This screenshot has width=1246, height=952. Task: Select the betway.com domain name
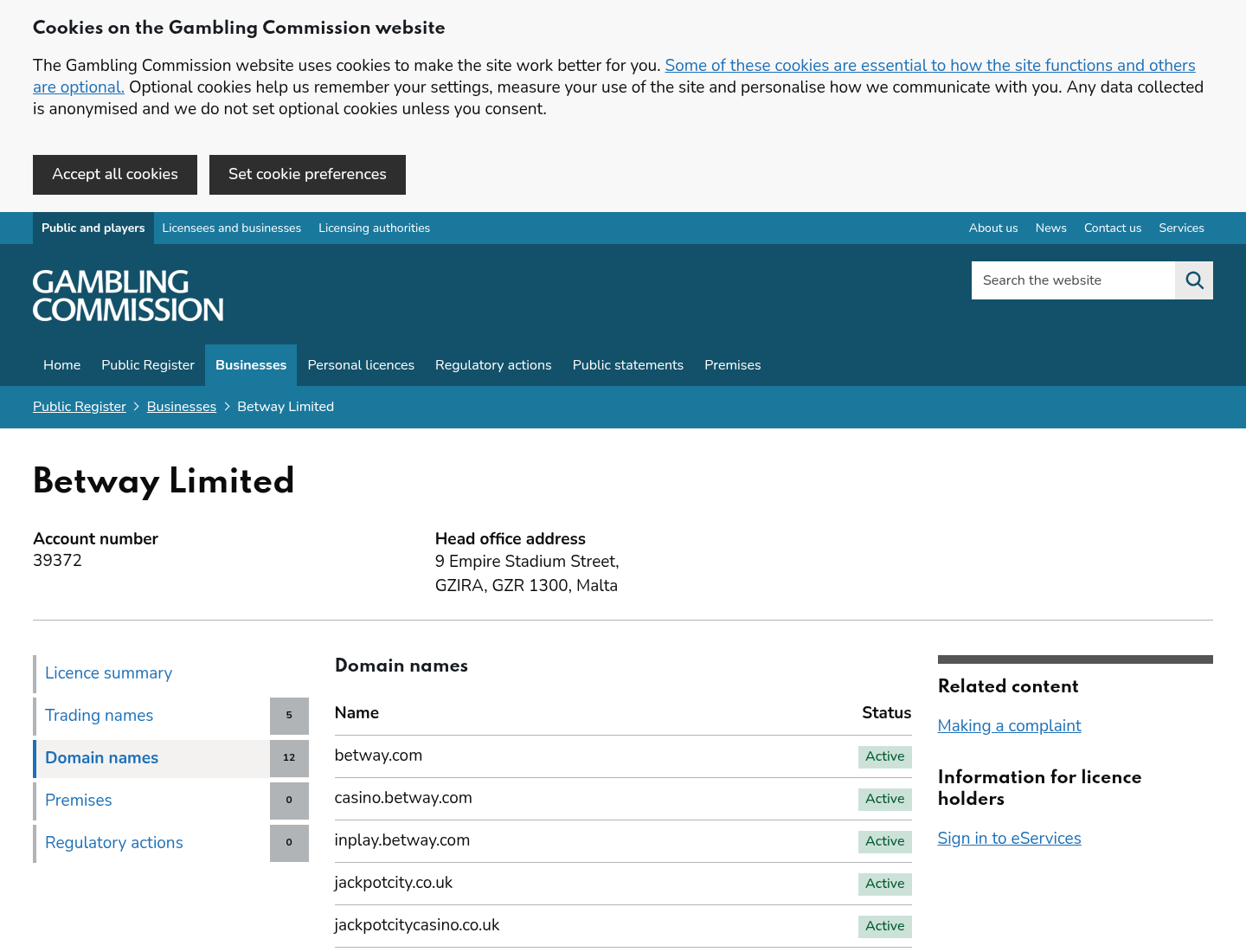tap(378, 756)
